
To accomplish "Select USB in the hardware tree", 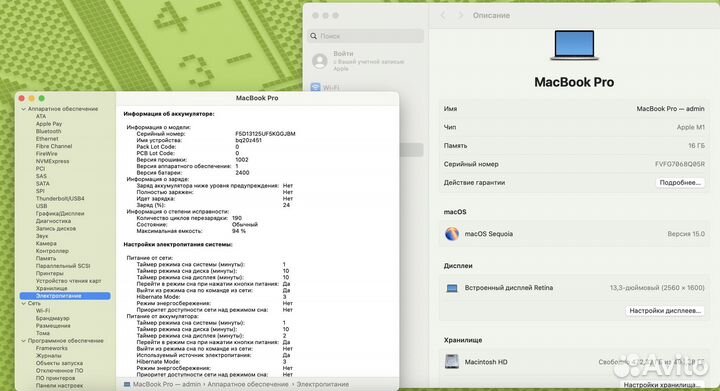I will click(41, 206).
